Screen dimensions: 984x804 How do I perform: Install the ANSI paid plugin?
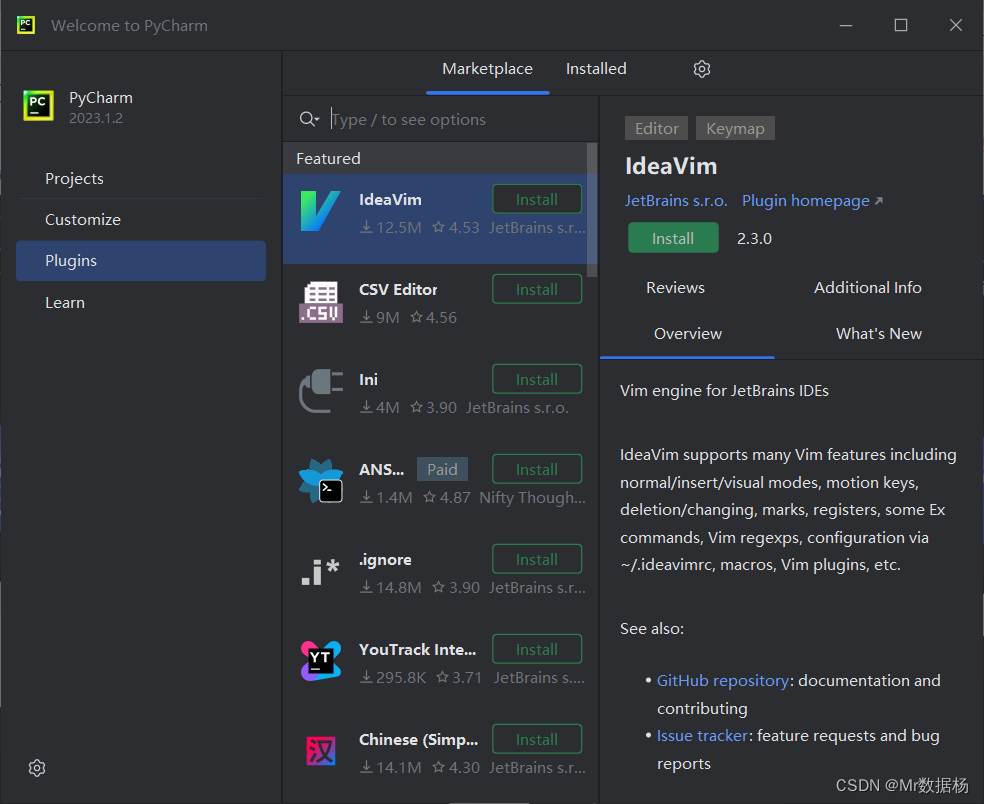click(x=537, y=469)
